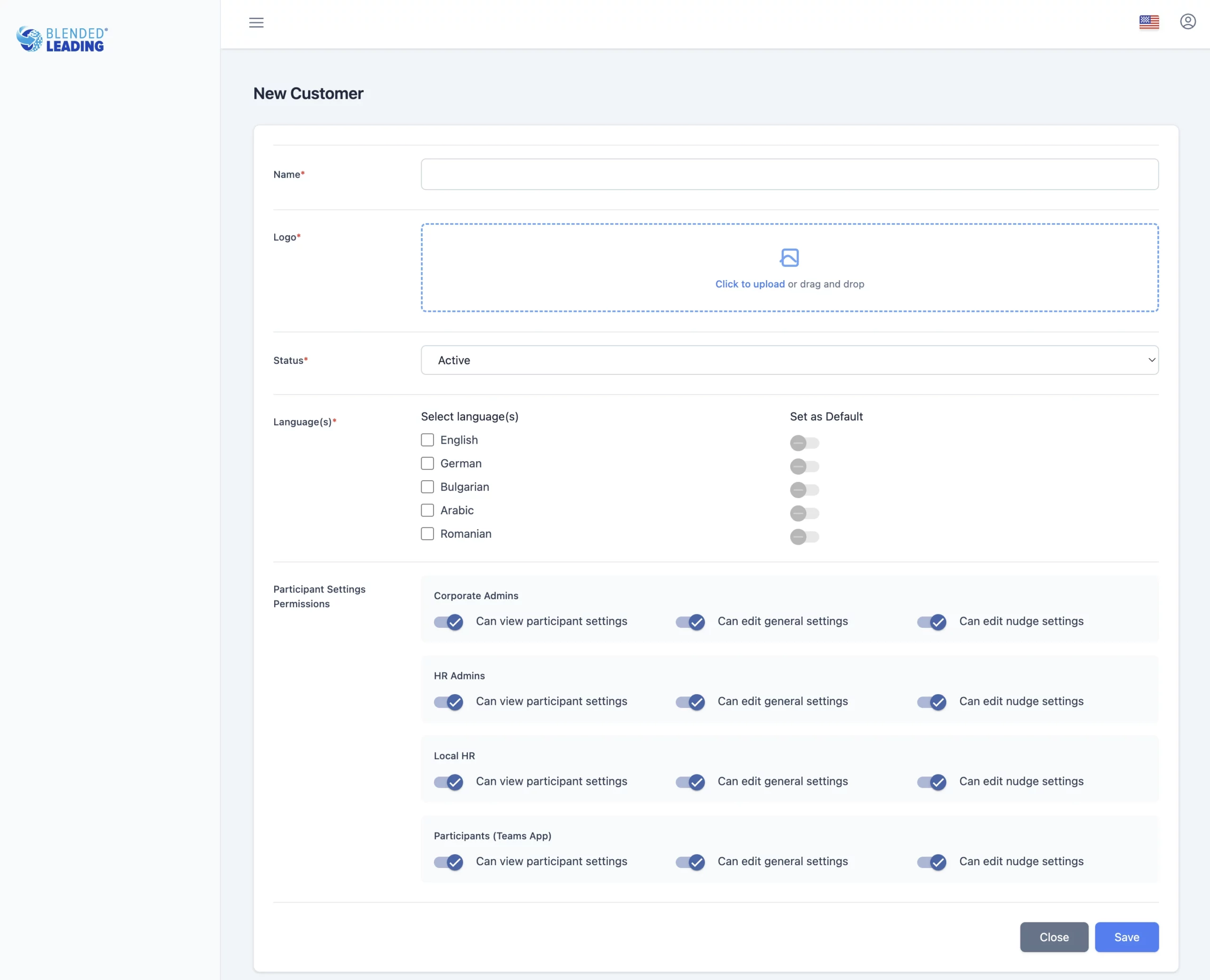Image resolution: width=1210 pixels, height=980 pixels.
Task: Click the Blended Leading logo
Action: coord(62,40)
